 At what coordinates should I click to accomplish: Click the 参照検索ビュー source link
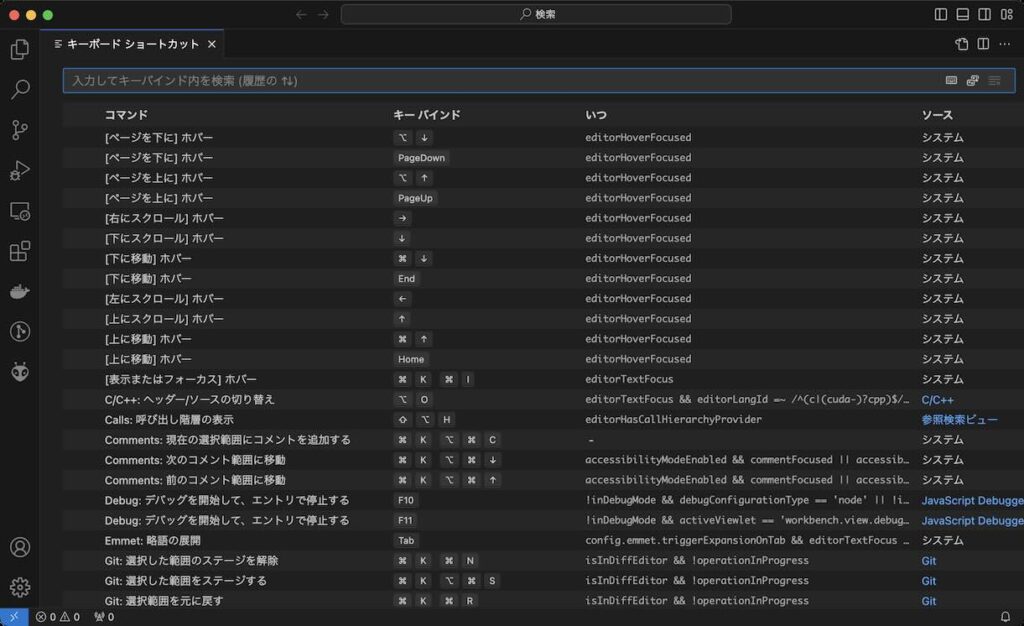pos(959,420)
